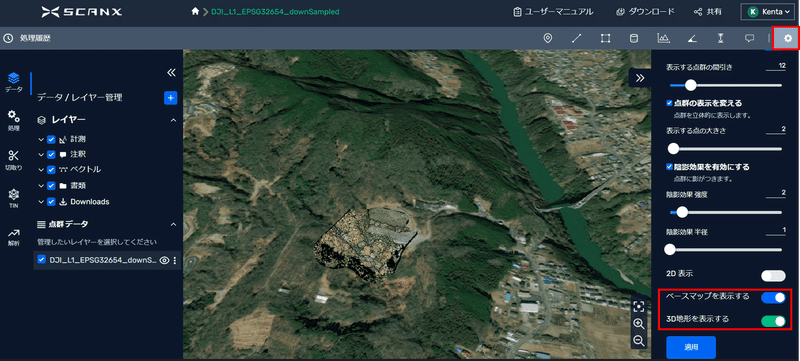Uncheck 点群の表示を変える checkbox

[670, 102]
